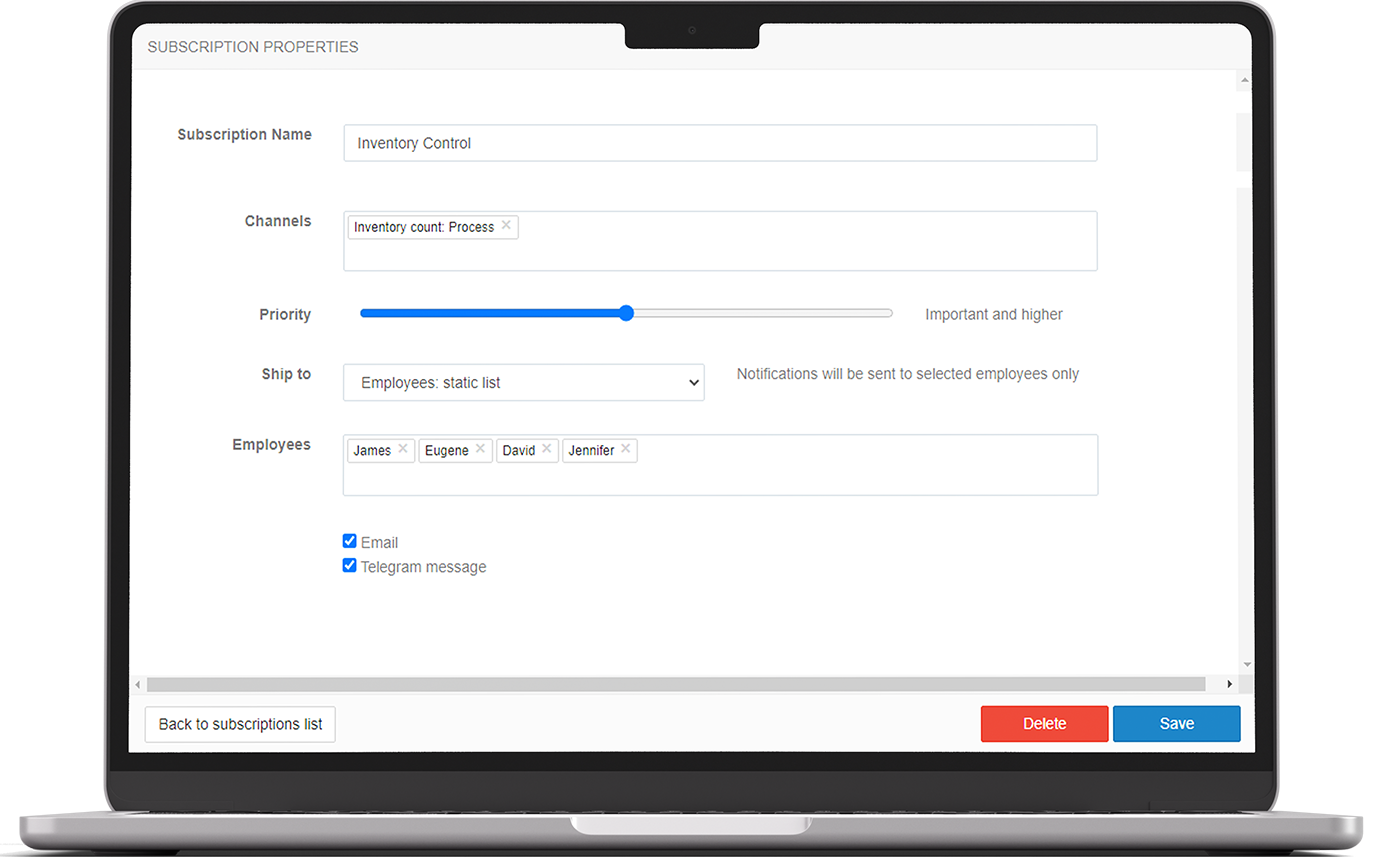The image size is (1383, 864).
Task: Click the horizontal scrollbar track
Action: pos(680,684)
